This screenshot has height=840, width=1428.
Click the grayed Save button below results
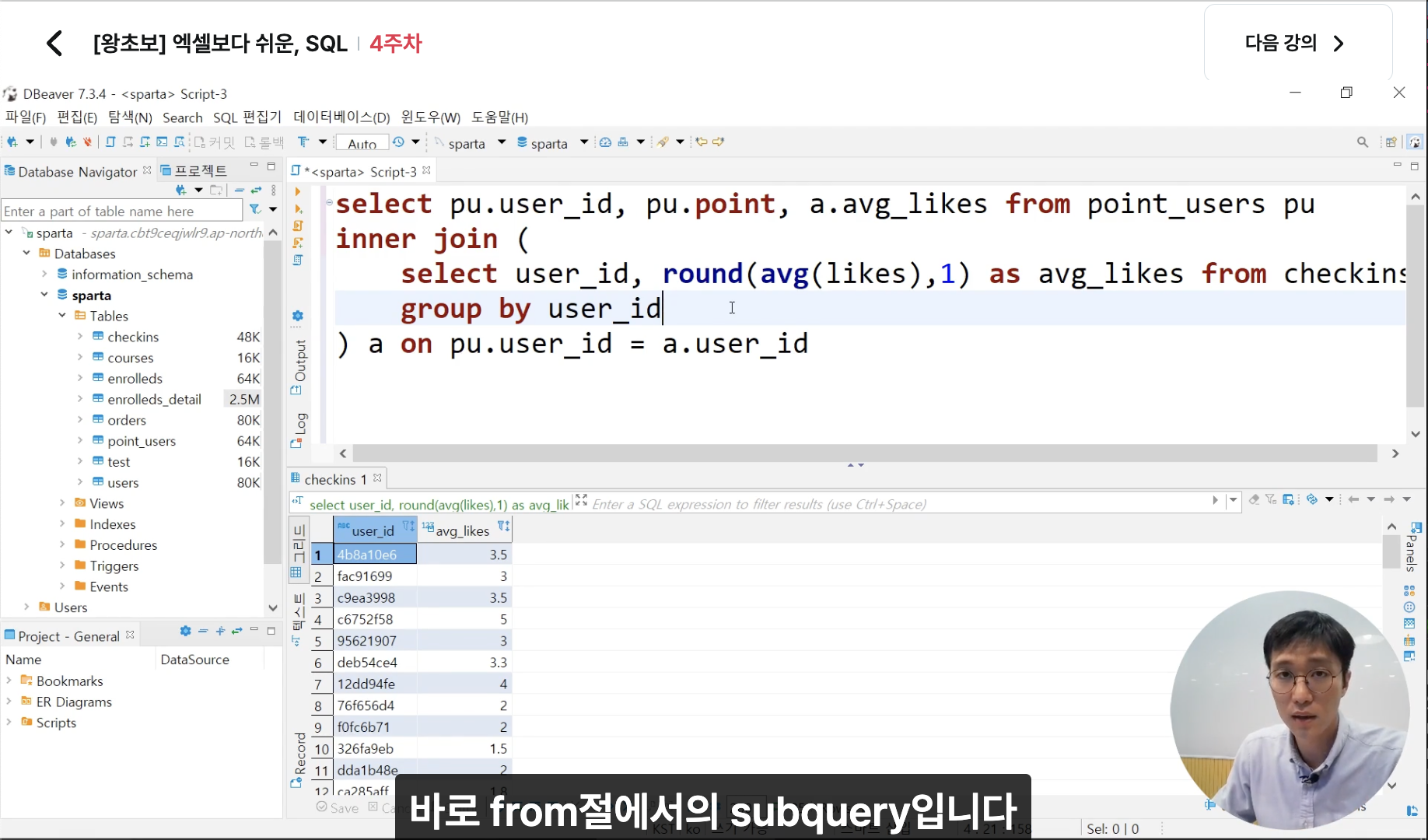click(x=338, y=807)
